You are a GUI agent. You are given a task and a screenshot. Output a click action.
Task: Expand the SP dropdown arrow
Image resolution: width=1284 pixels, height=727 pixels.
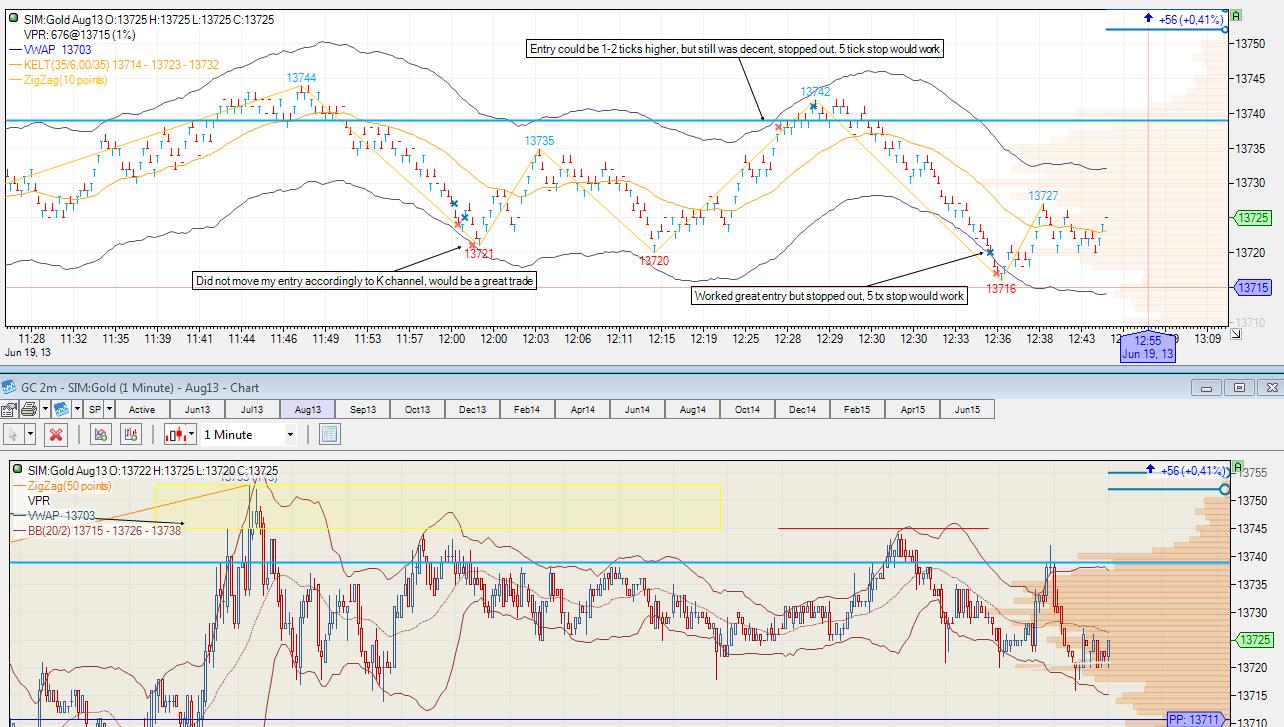[x=109, y=409]
